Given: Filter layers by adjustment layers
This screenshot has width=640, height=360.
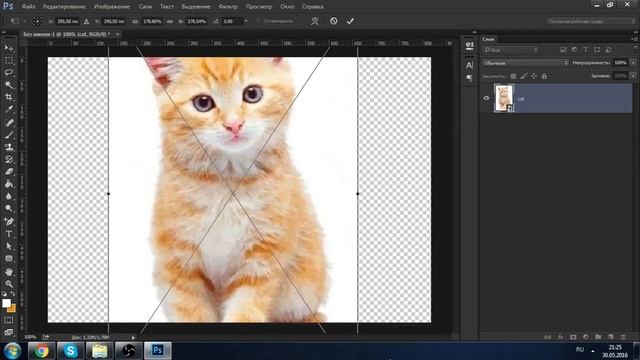Looking at the screenshot, I should coord(574,50).
